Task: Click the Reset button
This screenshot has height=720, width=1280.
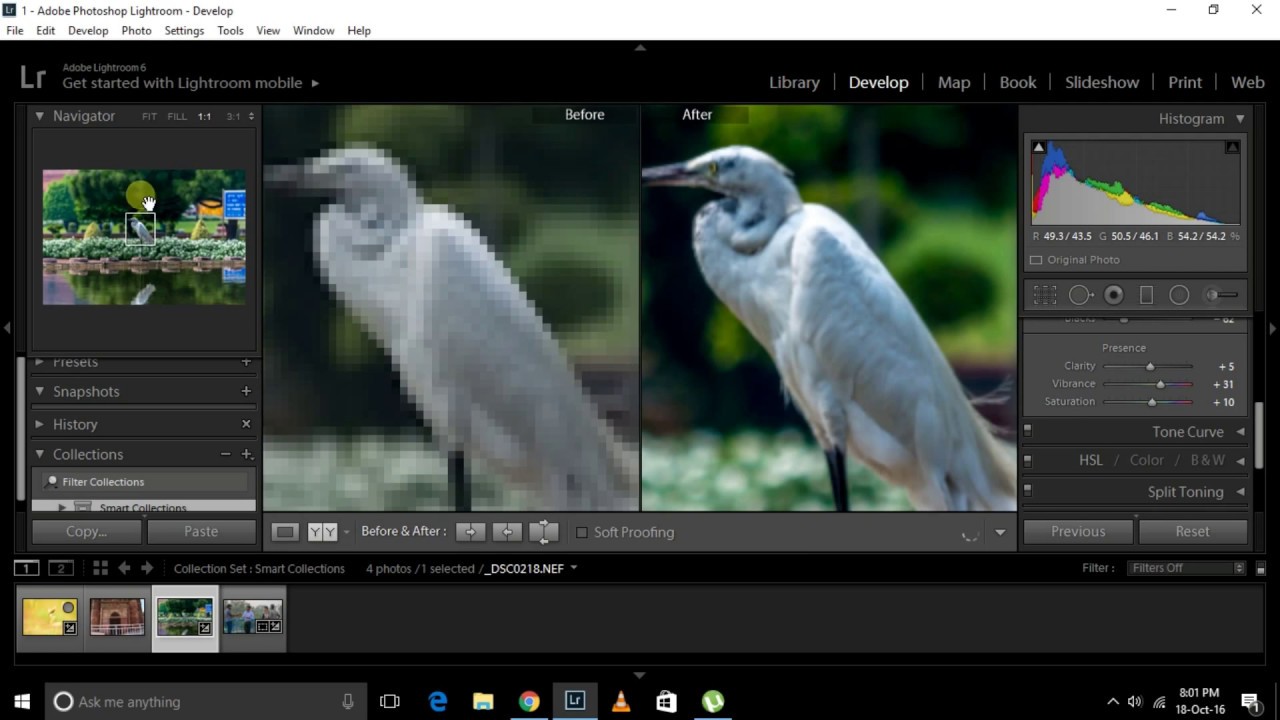Action: (1192, 531)
